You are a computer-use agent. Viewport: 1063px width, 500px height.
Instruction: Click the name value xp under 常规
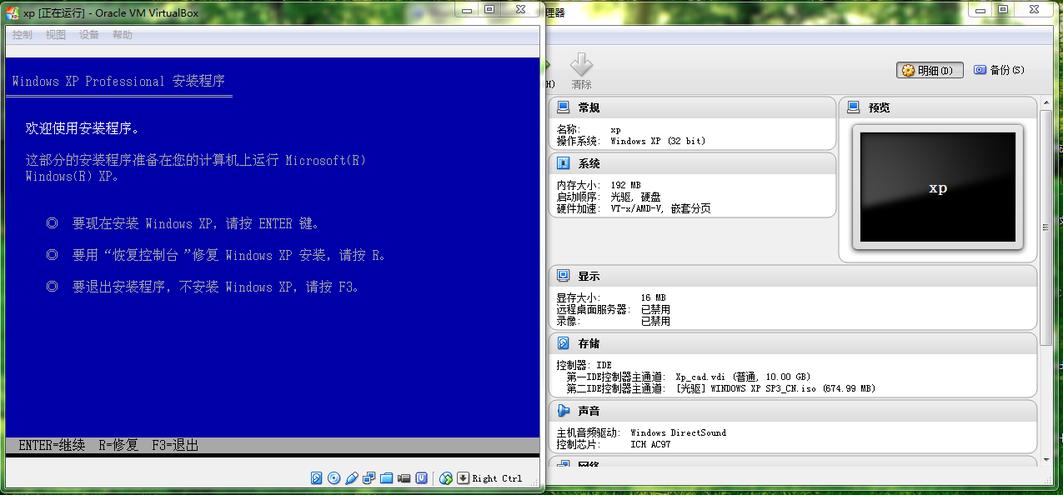click(x=615, y=129)
